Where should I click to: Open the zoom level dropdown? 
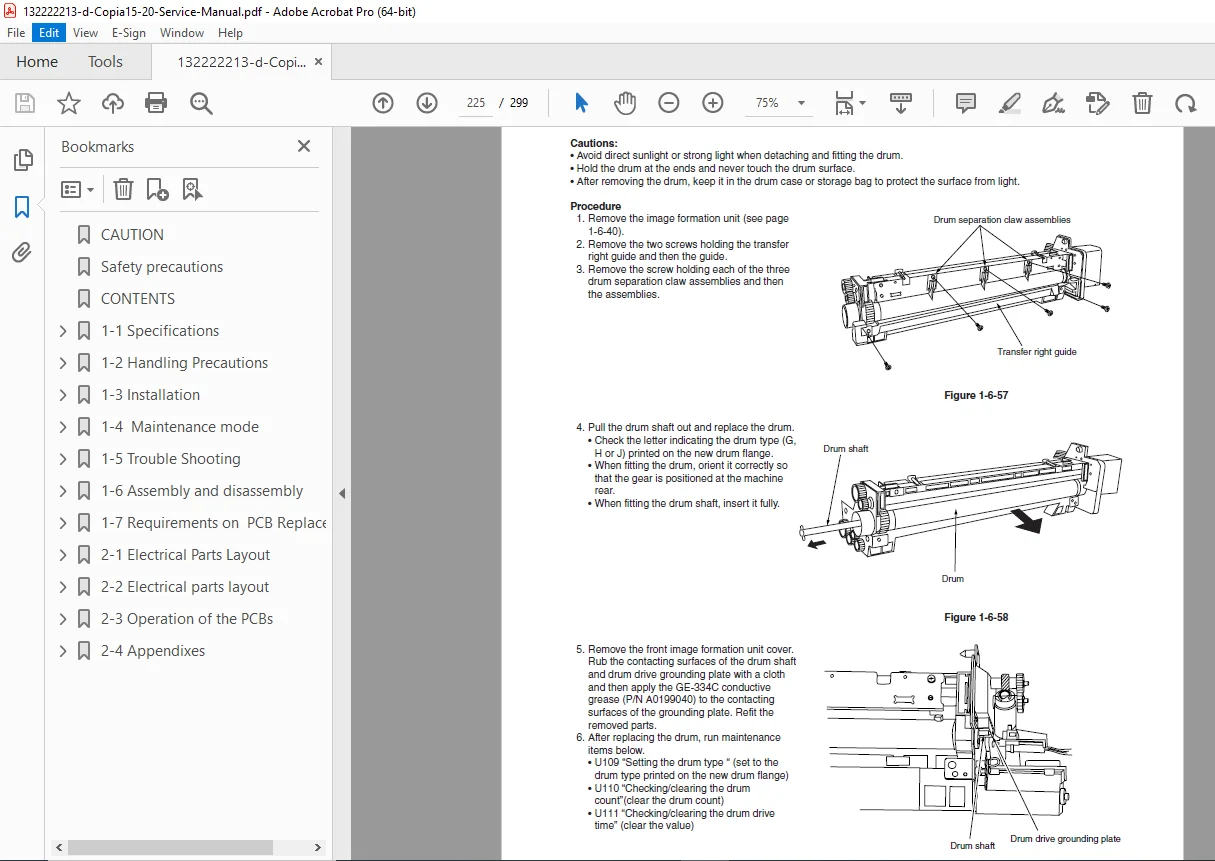[x=801, y=103]
